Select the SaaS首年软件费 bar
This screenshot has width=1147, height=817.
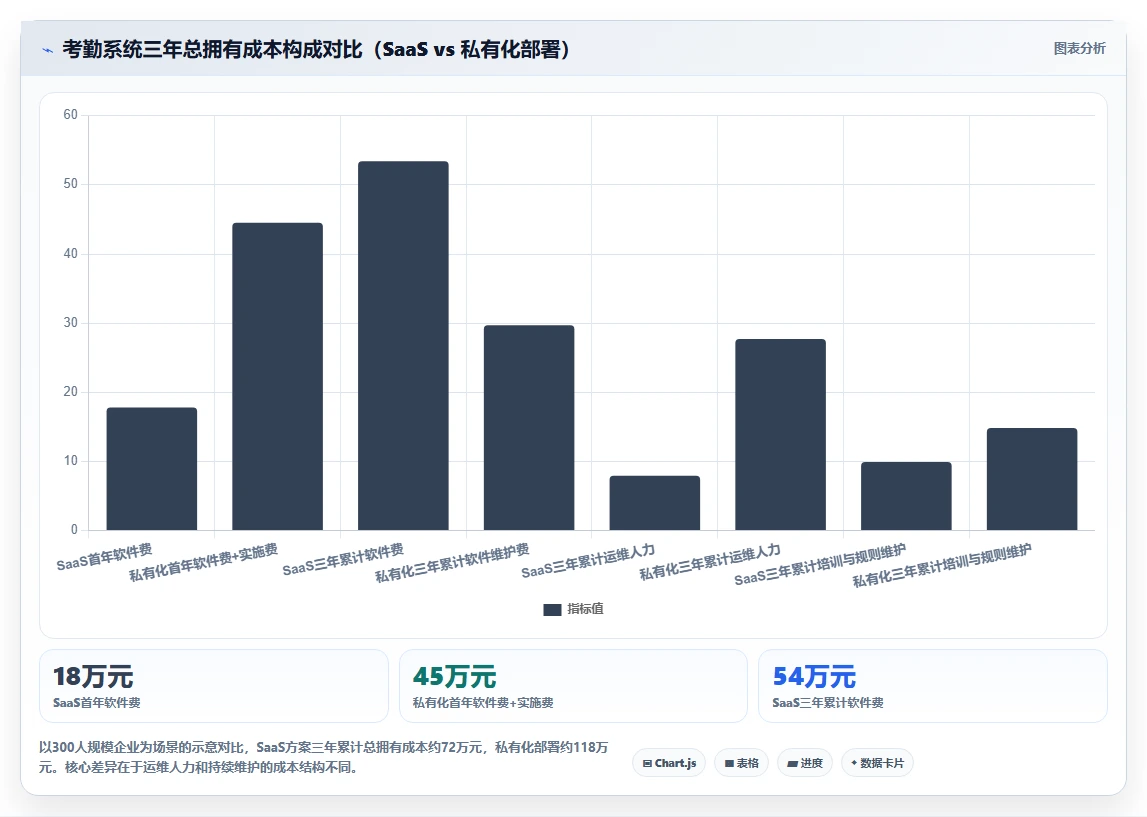coord(151,468)
